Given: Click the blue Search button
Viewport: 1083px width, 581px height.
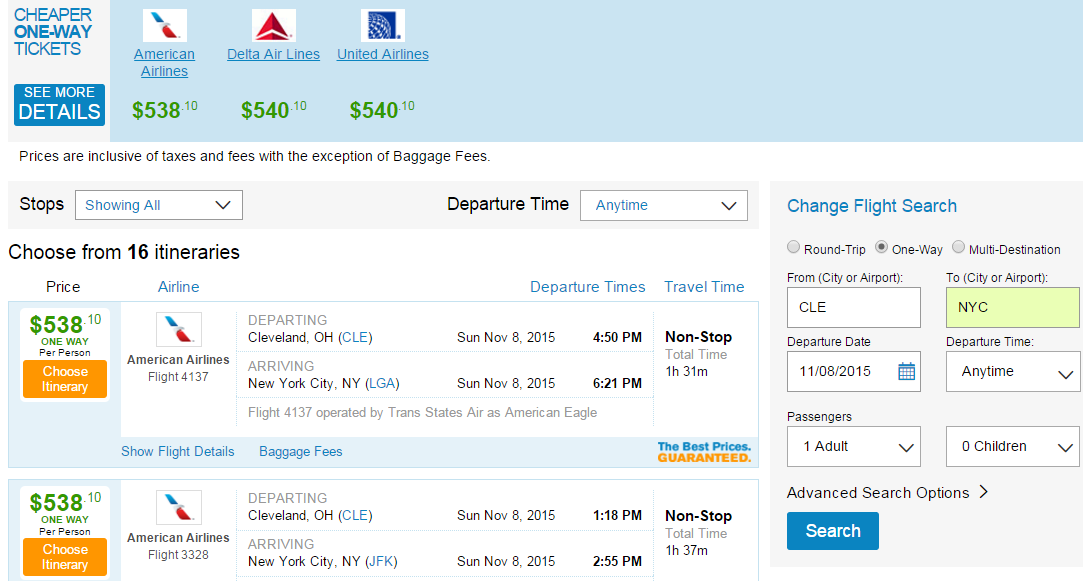Looking at the screenshot, I should coord(833,531).
